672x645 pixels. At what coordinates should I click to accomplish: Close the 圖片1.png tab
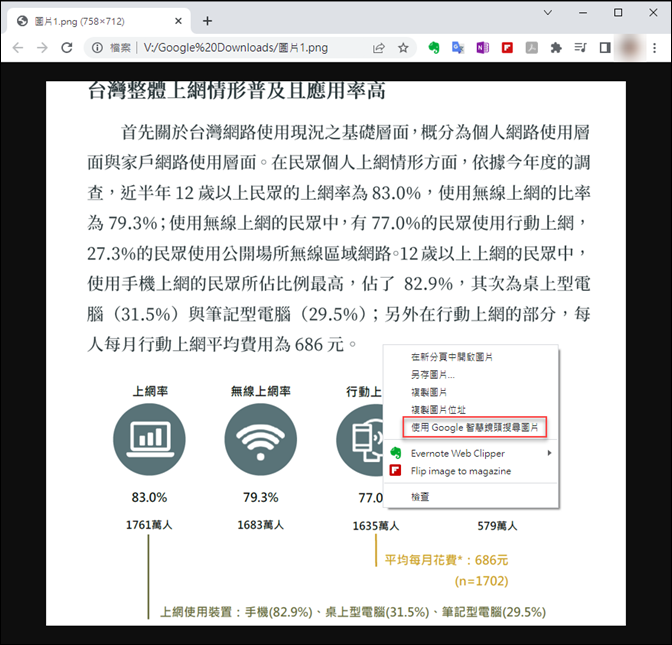pos(178,21)
